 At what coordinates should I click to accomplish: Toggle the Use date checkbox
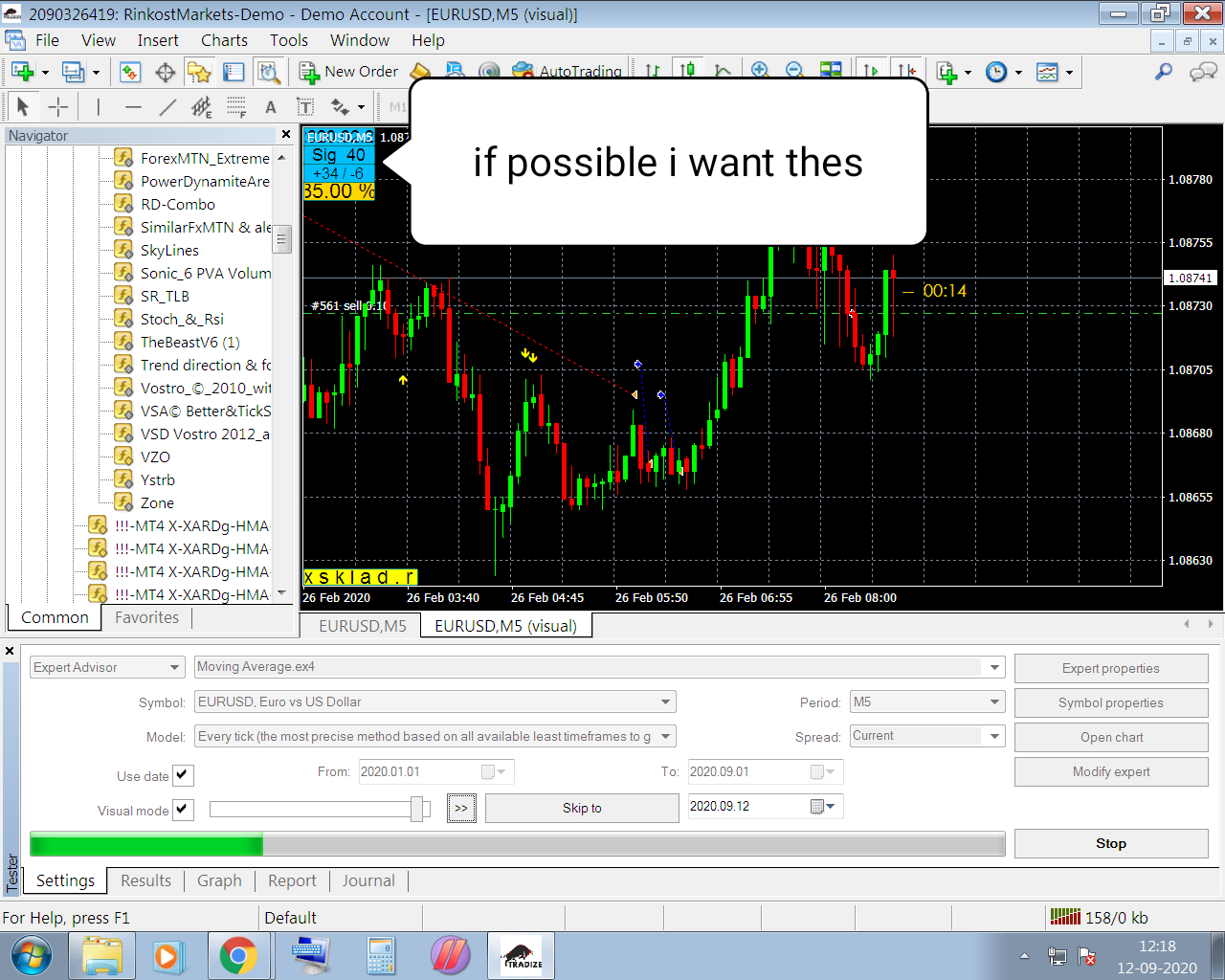(x=183, y=775)
